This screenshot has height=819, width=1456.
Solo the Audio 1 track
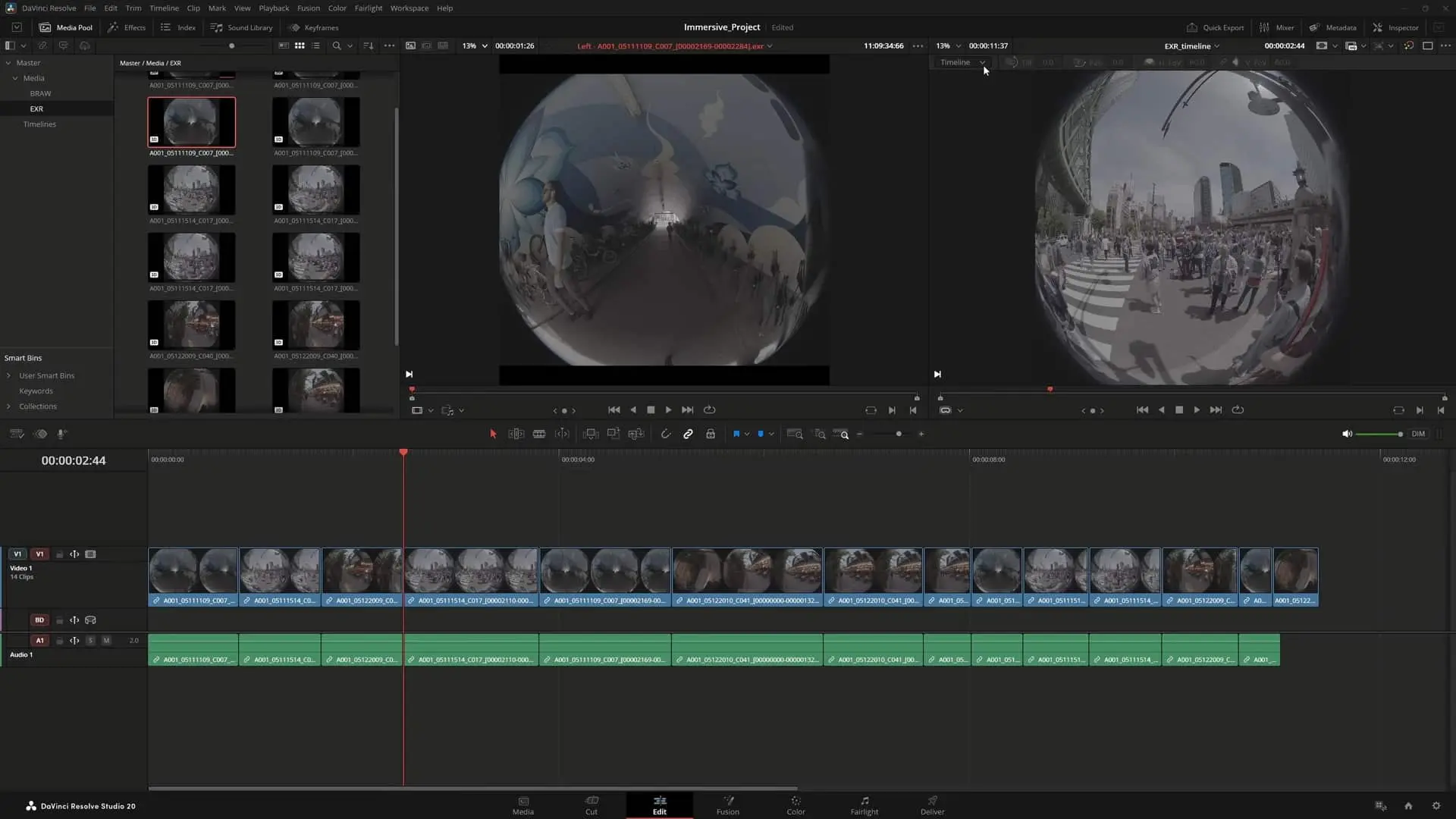coord(90,641)
